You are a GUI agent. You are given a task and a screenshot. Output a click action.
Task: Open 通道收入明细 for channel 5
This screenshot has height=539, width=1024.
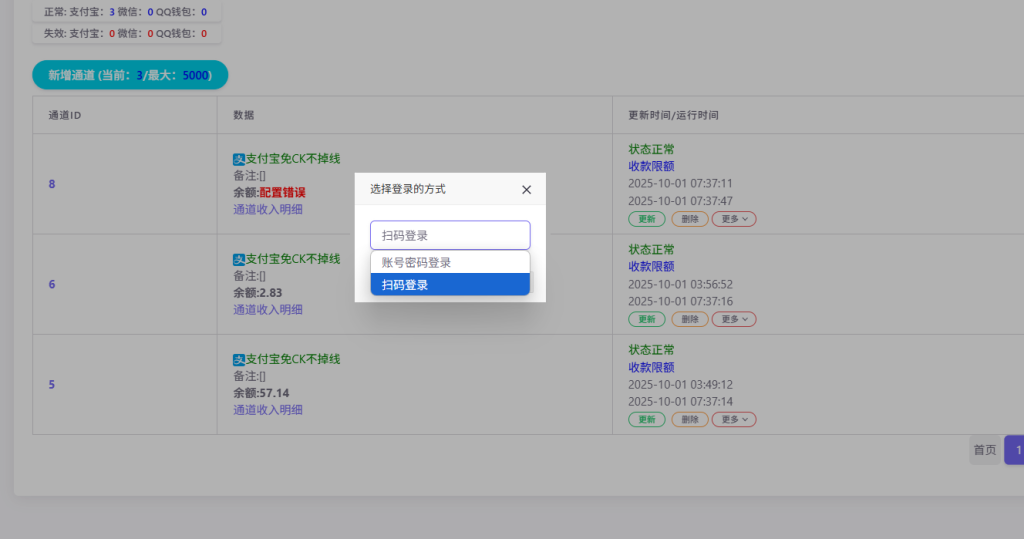pos(268,409)
